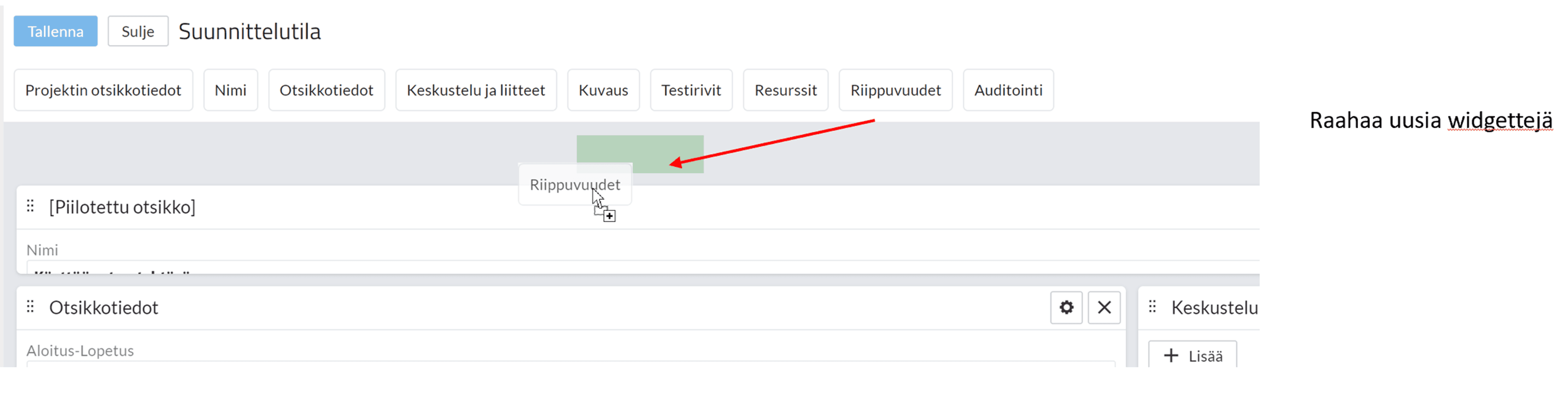Click the plus Lisää button

[x=1192, y=355]
